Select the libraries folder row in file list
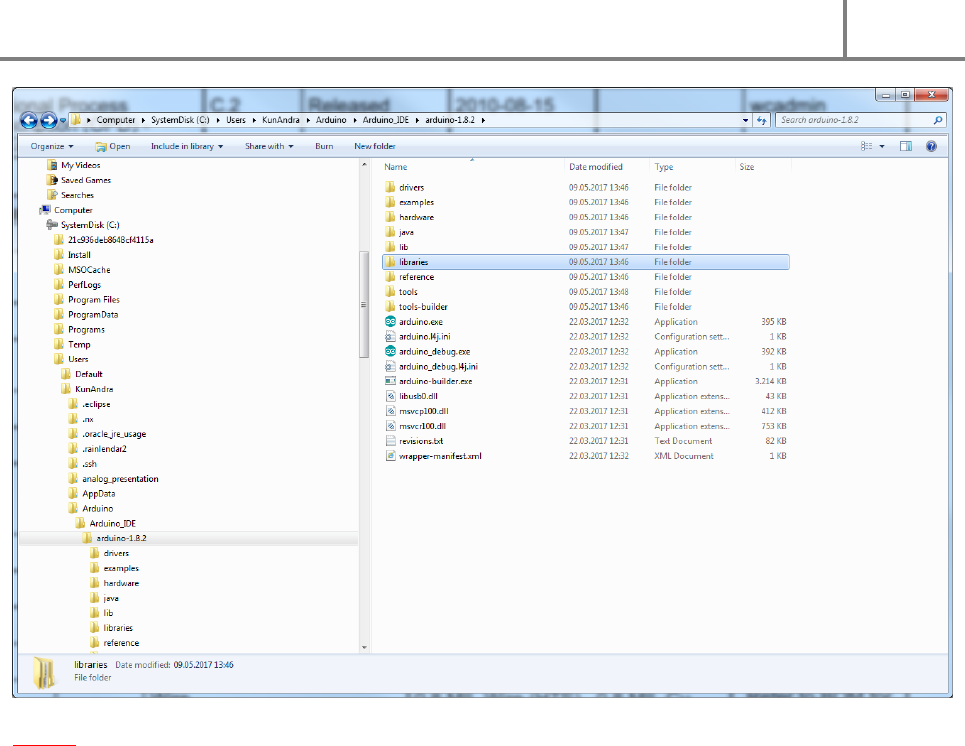The image size is (965, 746). pos(585,262)
